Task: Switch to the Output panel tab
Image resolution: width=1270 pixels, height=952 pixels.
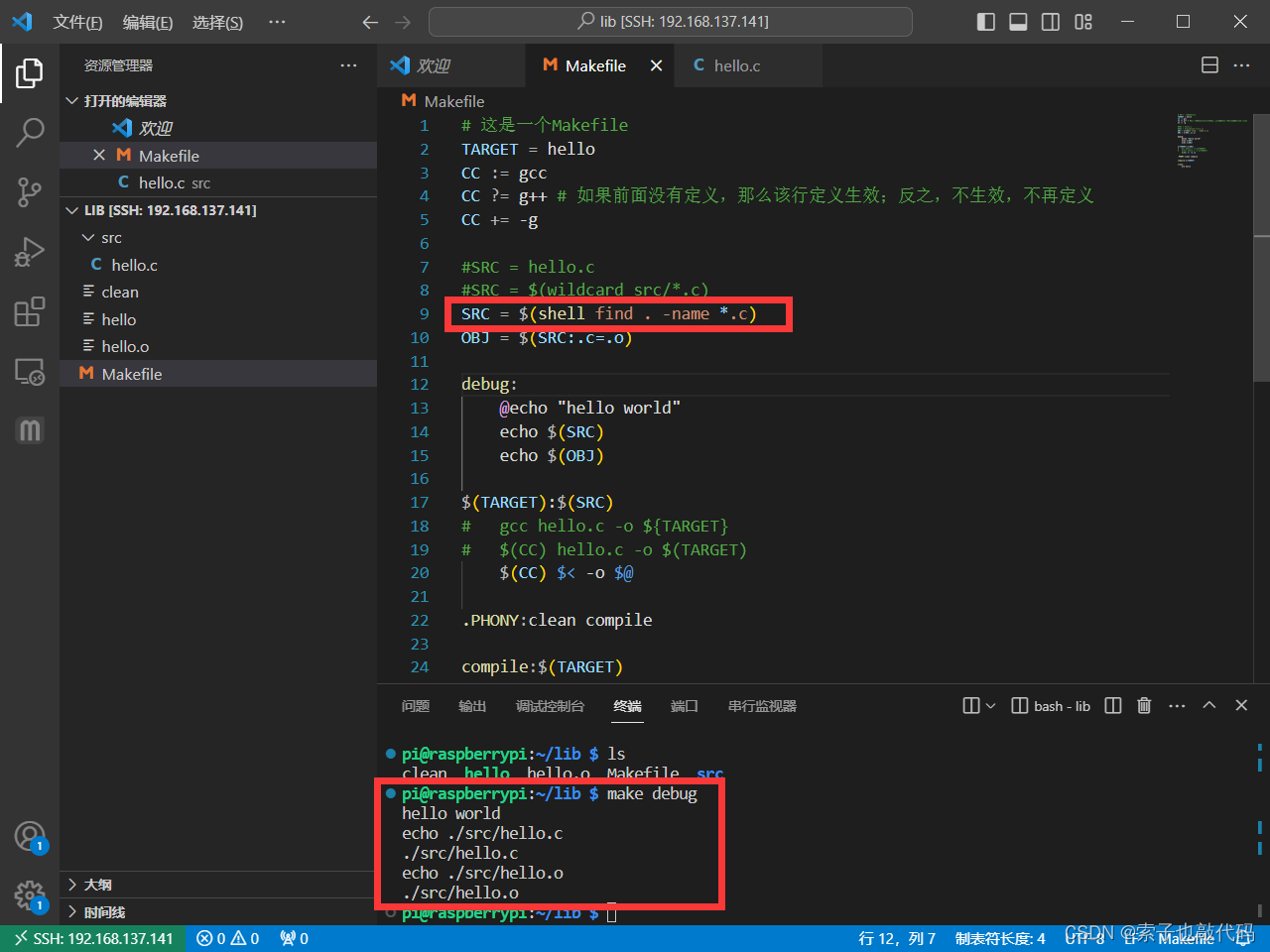Action: (x=472, y=706)
